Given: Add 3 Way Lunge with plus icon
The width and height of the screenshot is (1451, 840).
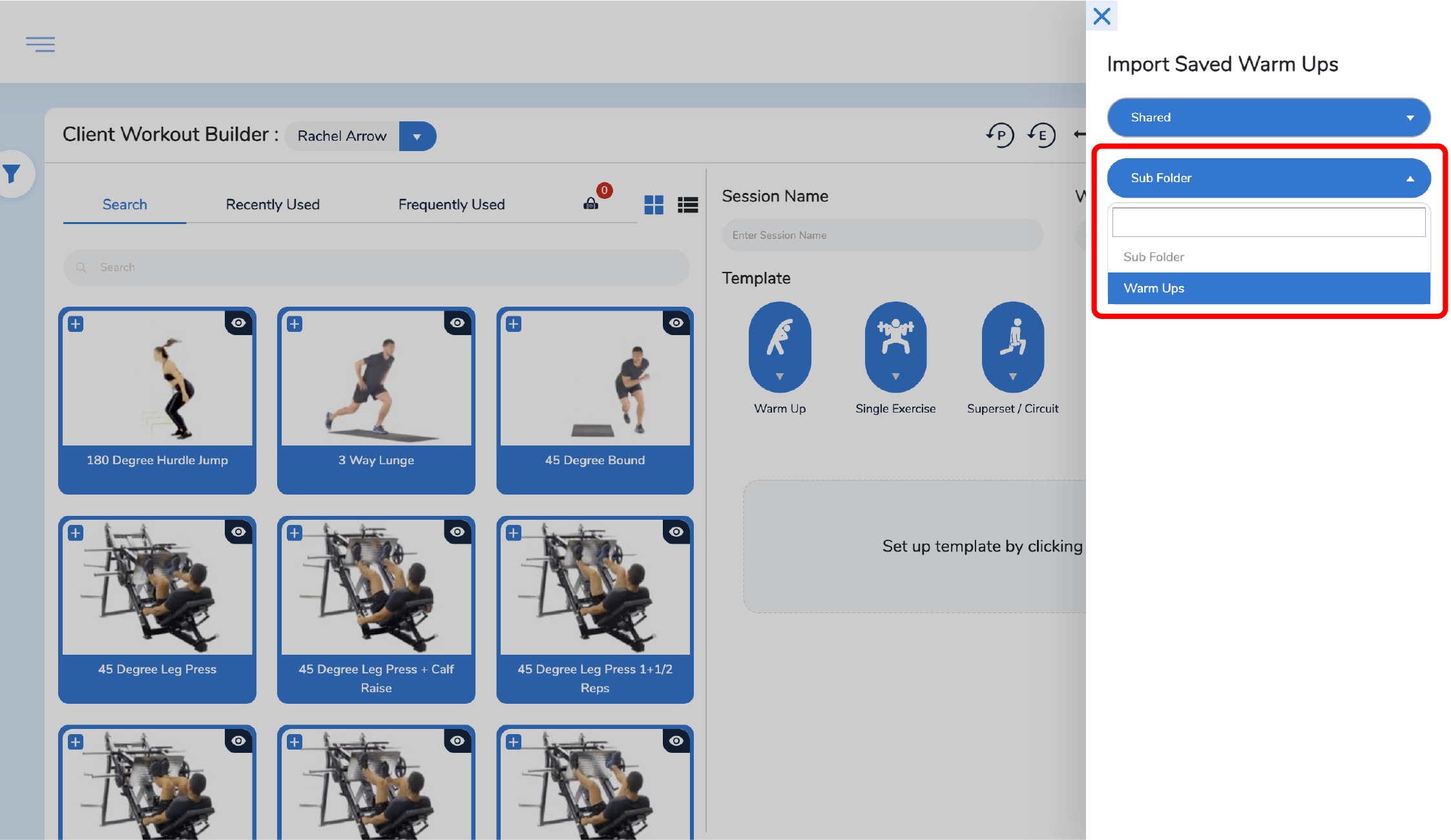Looking at the screenshot, I should (295, 323).
